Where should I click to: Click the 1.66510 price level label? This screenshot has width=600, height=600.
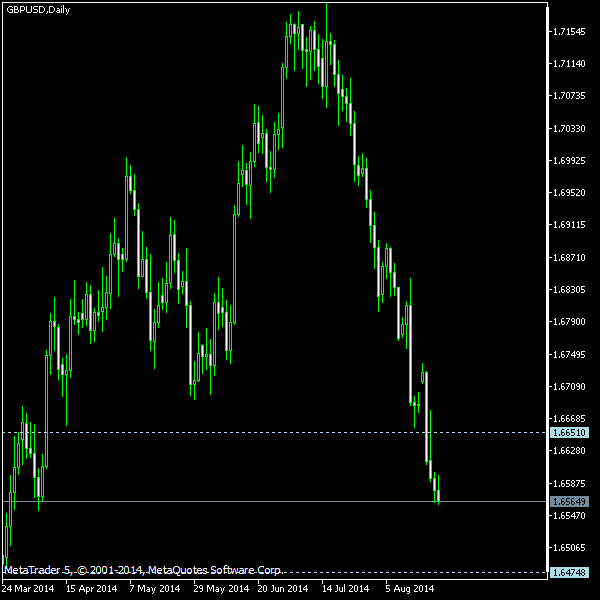(569, 433)
